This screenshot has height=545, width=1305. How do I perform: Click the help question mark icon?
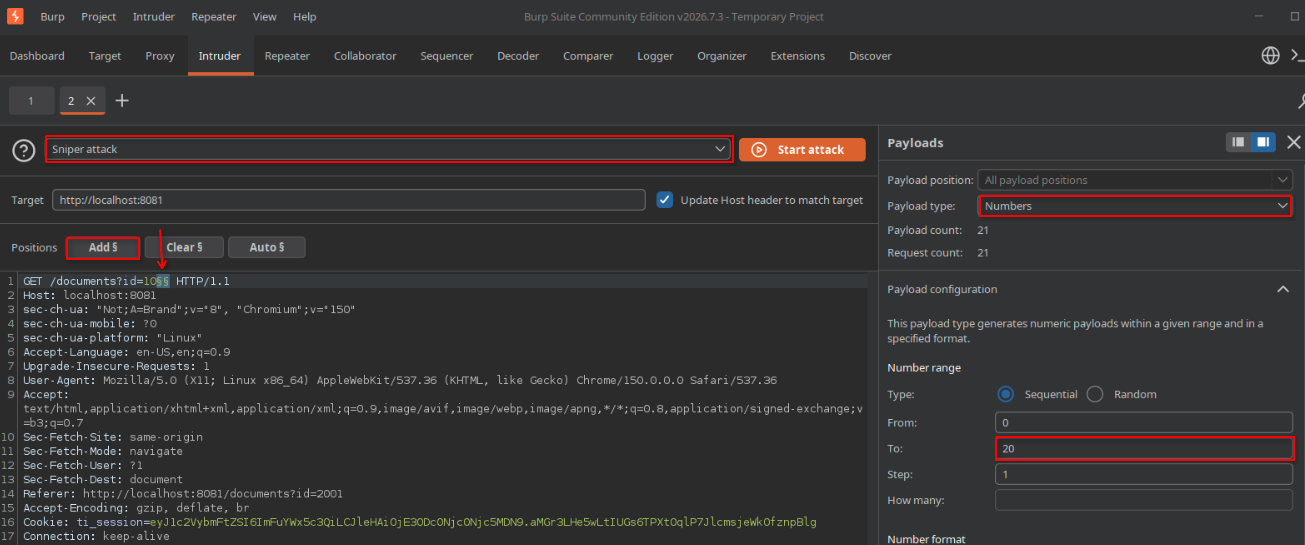[23, 150]
